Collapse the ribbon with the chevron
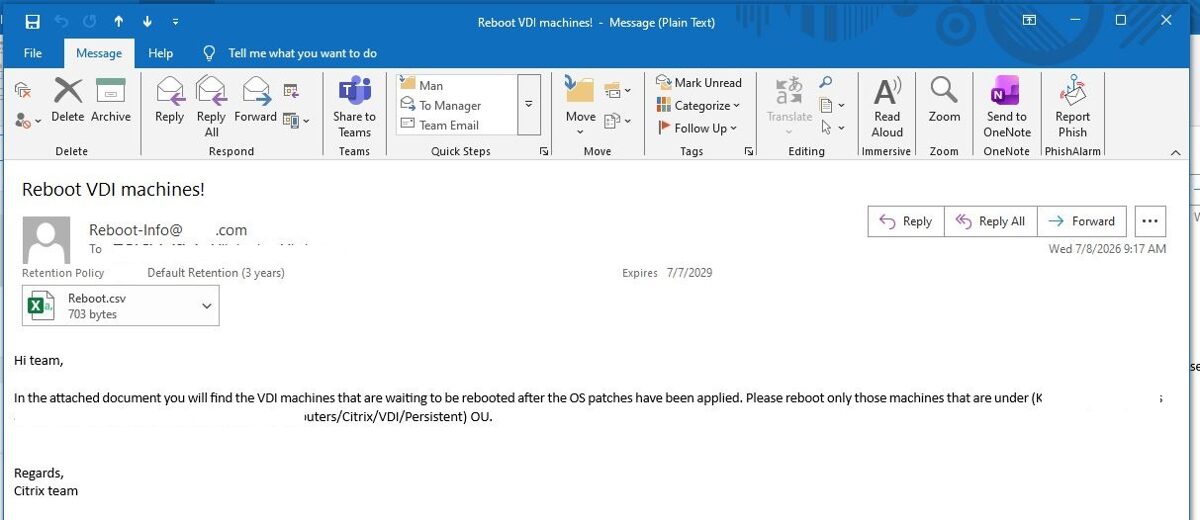Viewport: 1200px width, 520px height. [x=1175, y=152]
